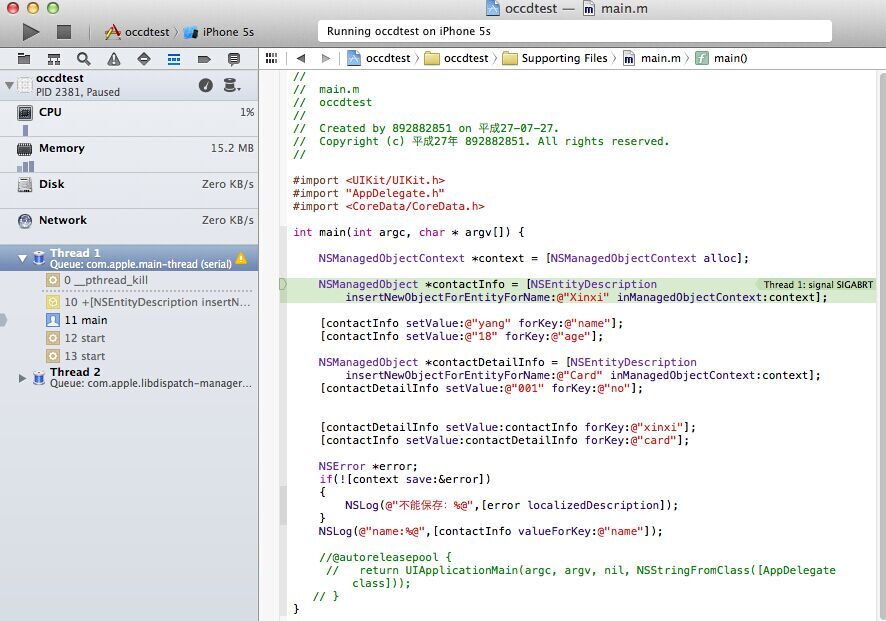886x621 pixels.
Task: Go back in editor history
Action: 301,58
